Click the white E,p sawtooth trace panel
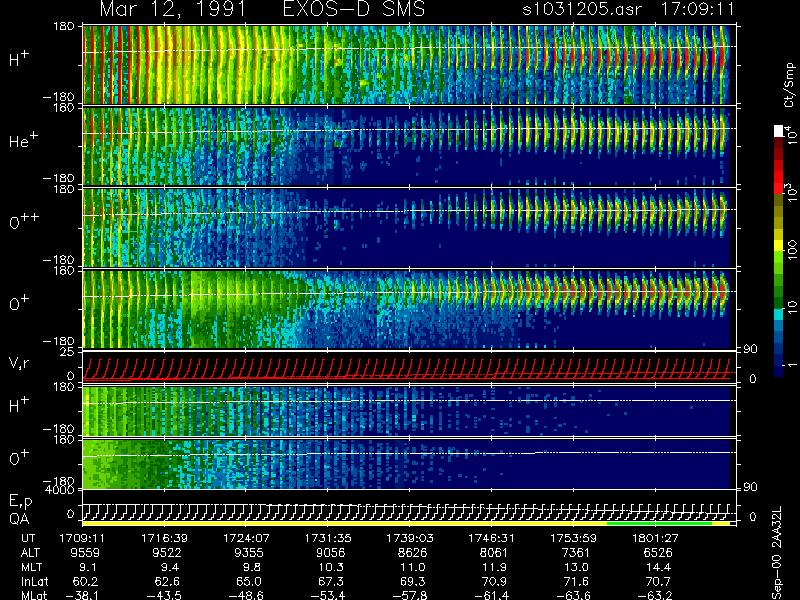Viewport: 800px width, 600px height. click(409, 506)
